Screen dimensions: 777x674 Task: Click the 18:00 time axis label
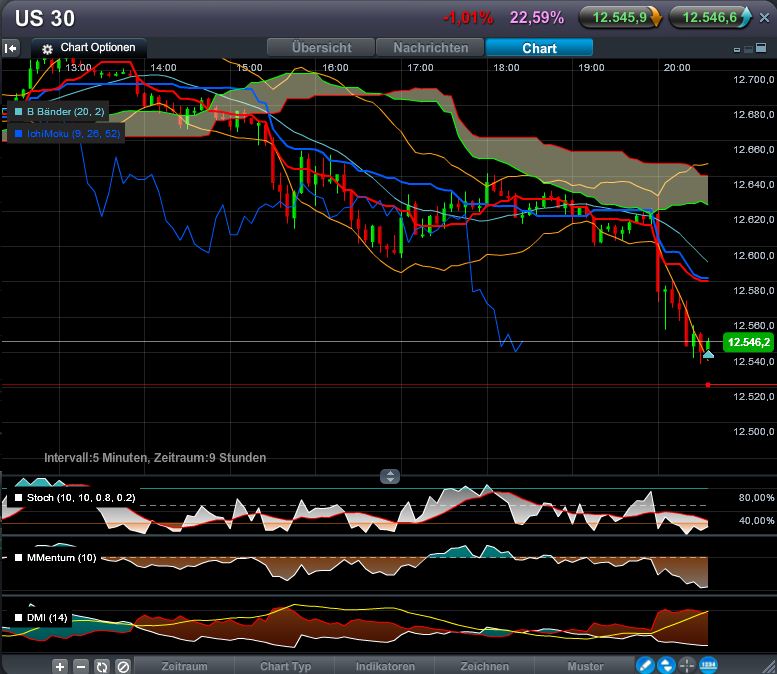(x=506, y=67)
